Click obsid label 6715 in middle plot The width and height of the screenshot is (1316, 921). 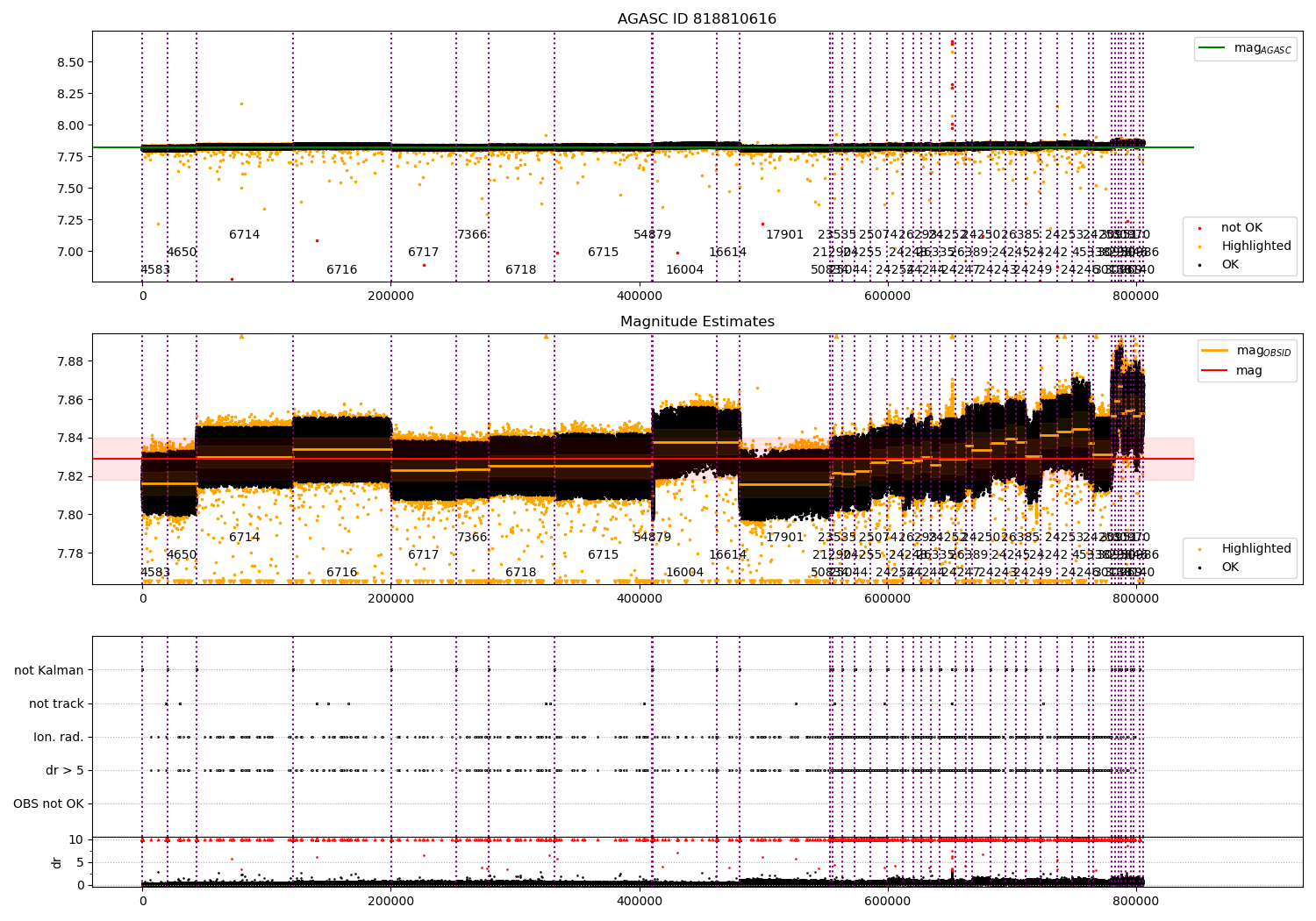point(604,555)
